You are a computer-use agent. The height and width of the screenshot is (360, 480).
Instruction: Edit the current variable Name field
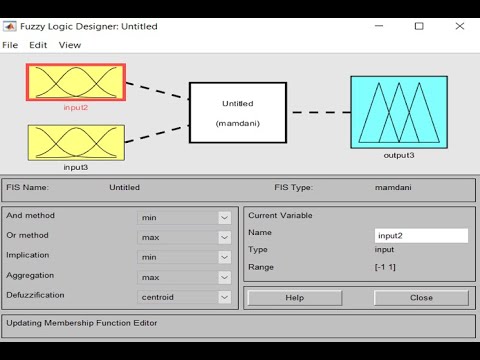(421, 236)
